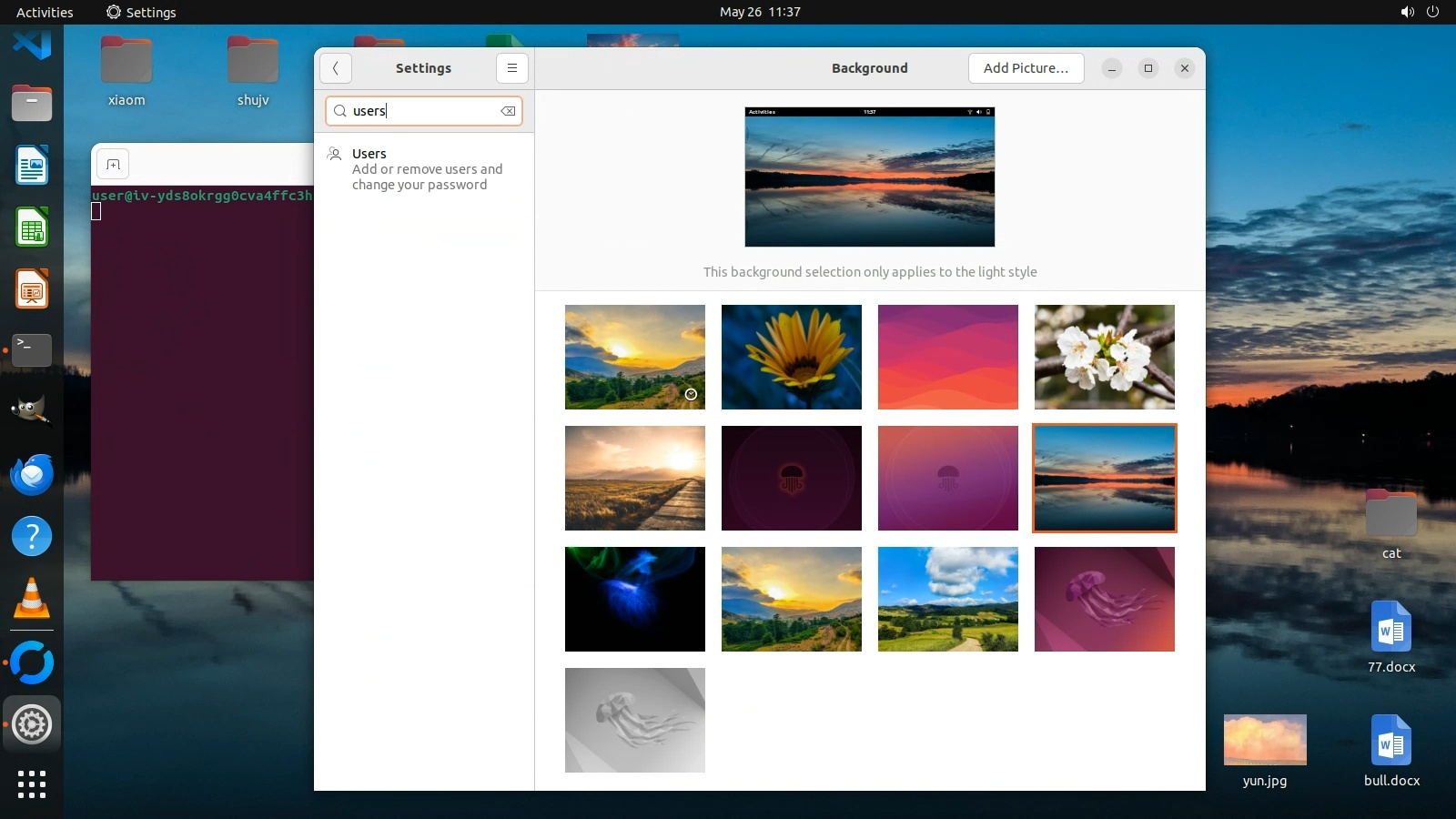1456x819 pixels.
Task: Click the back arrow in Settings header
Action: [336, 68]
